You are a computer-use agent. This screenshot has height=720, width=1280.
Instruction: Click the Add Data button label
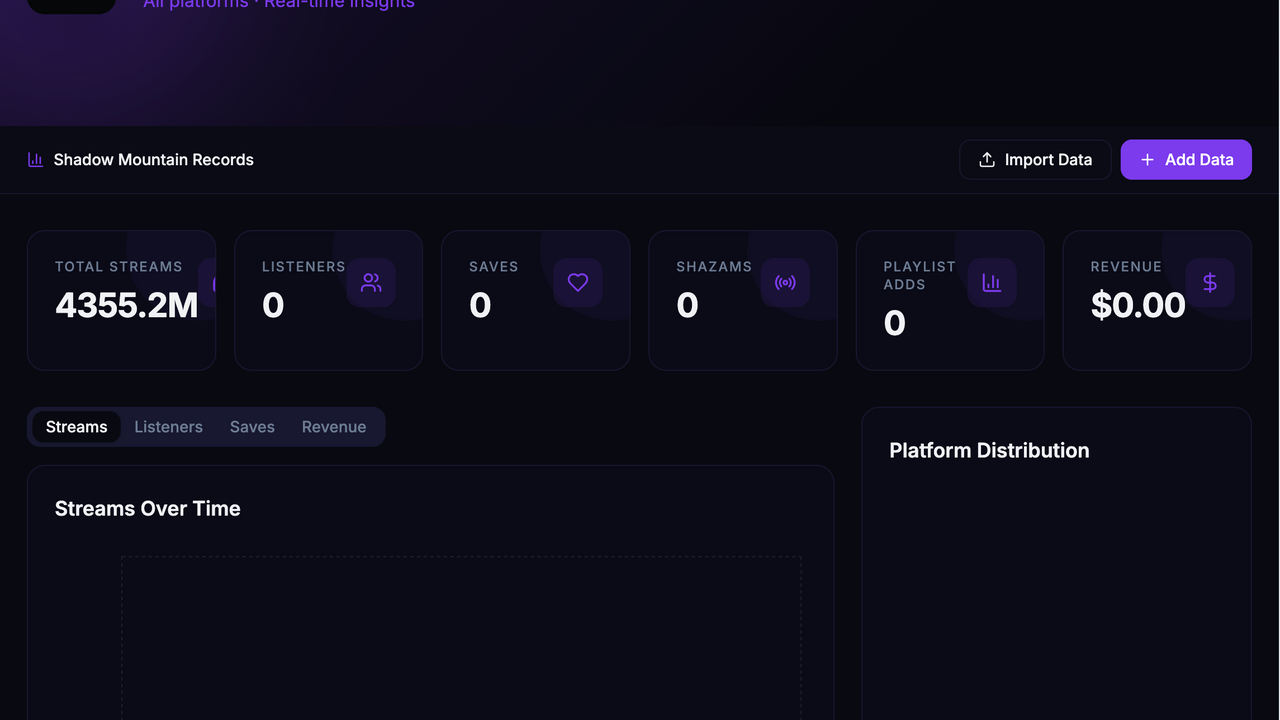[1199, 160]
